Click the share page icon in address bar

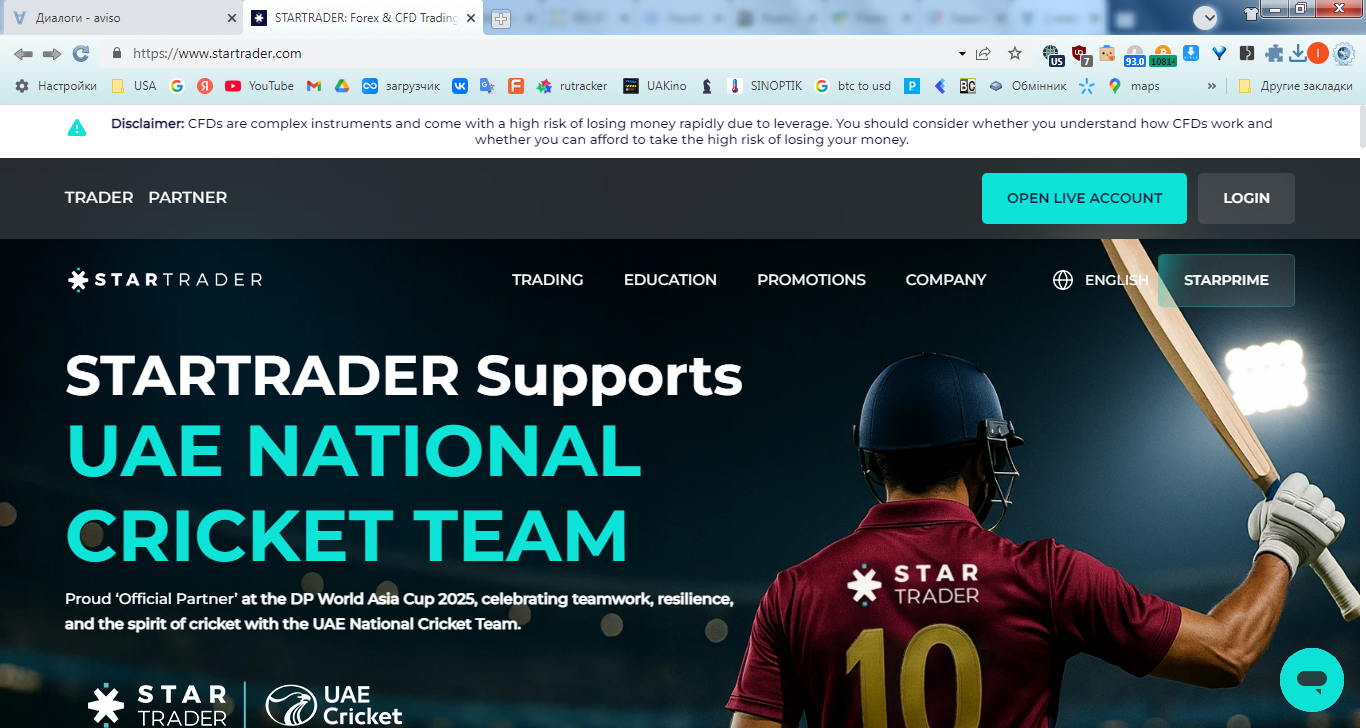coord(984,53)
